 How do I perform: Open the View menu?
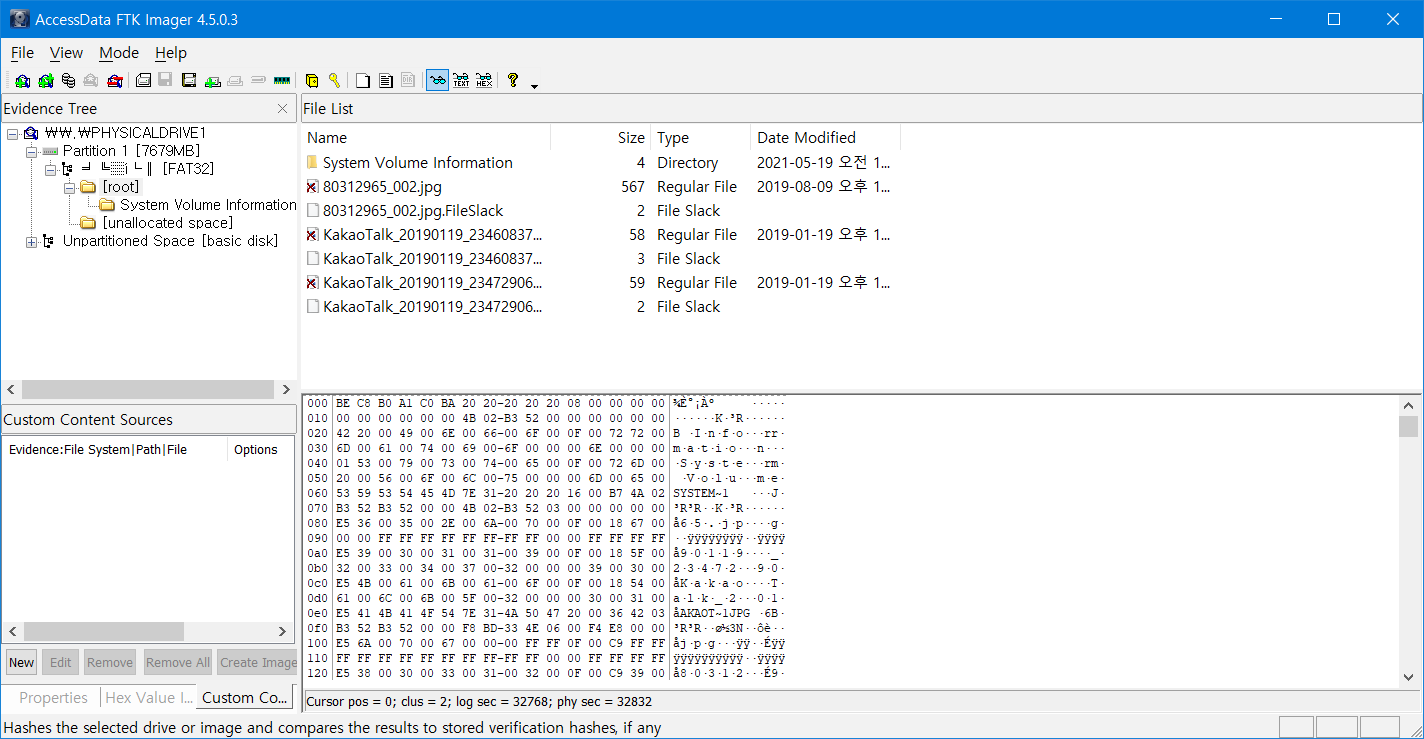pyautogui.click(x=67, y=53)
